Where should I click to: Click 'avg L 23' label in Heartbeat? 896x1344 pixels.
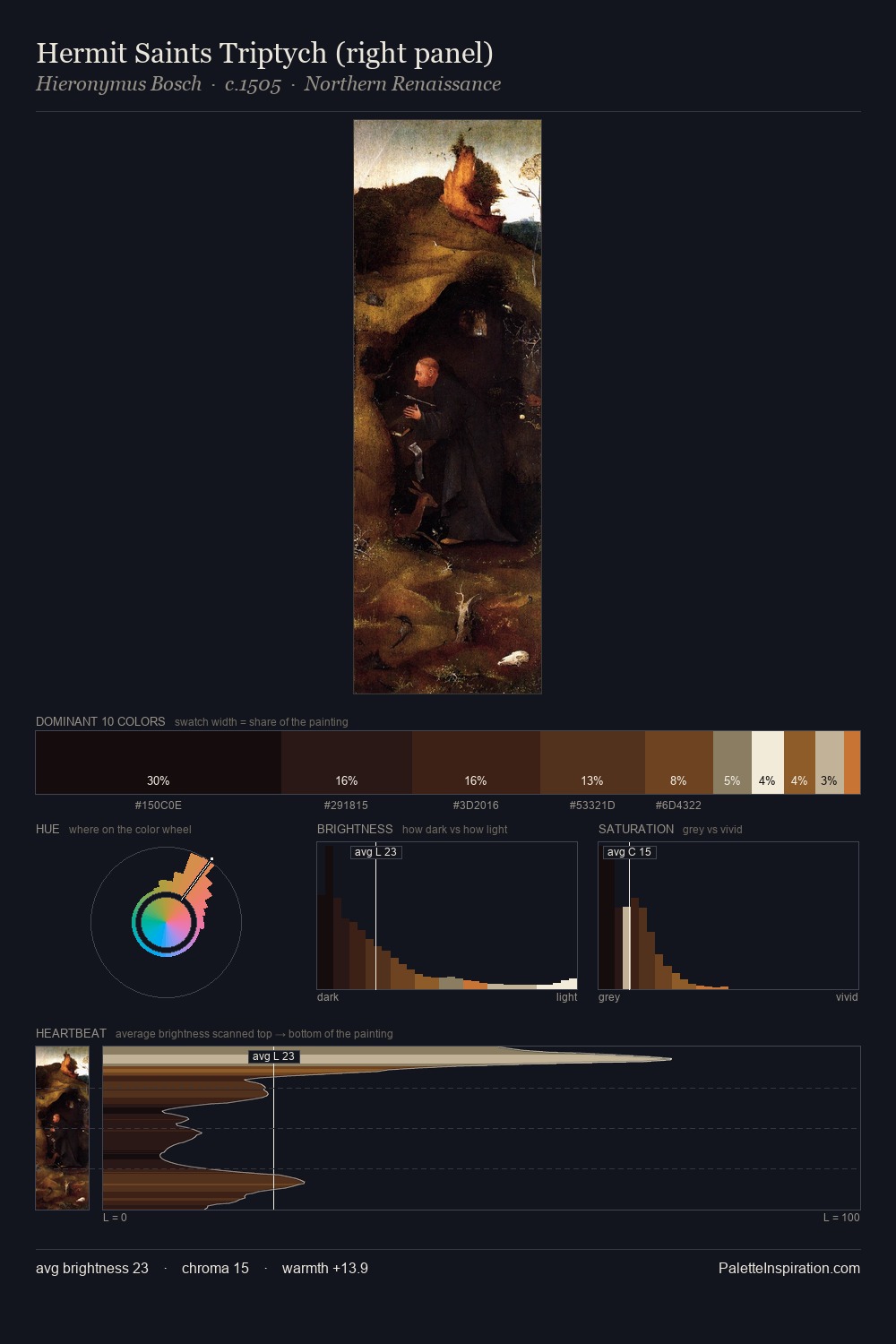273,1056
